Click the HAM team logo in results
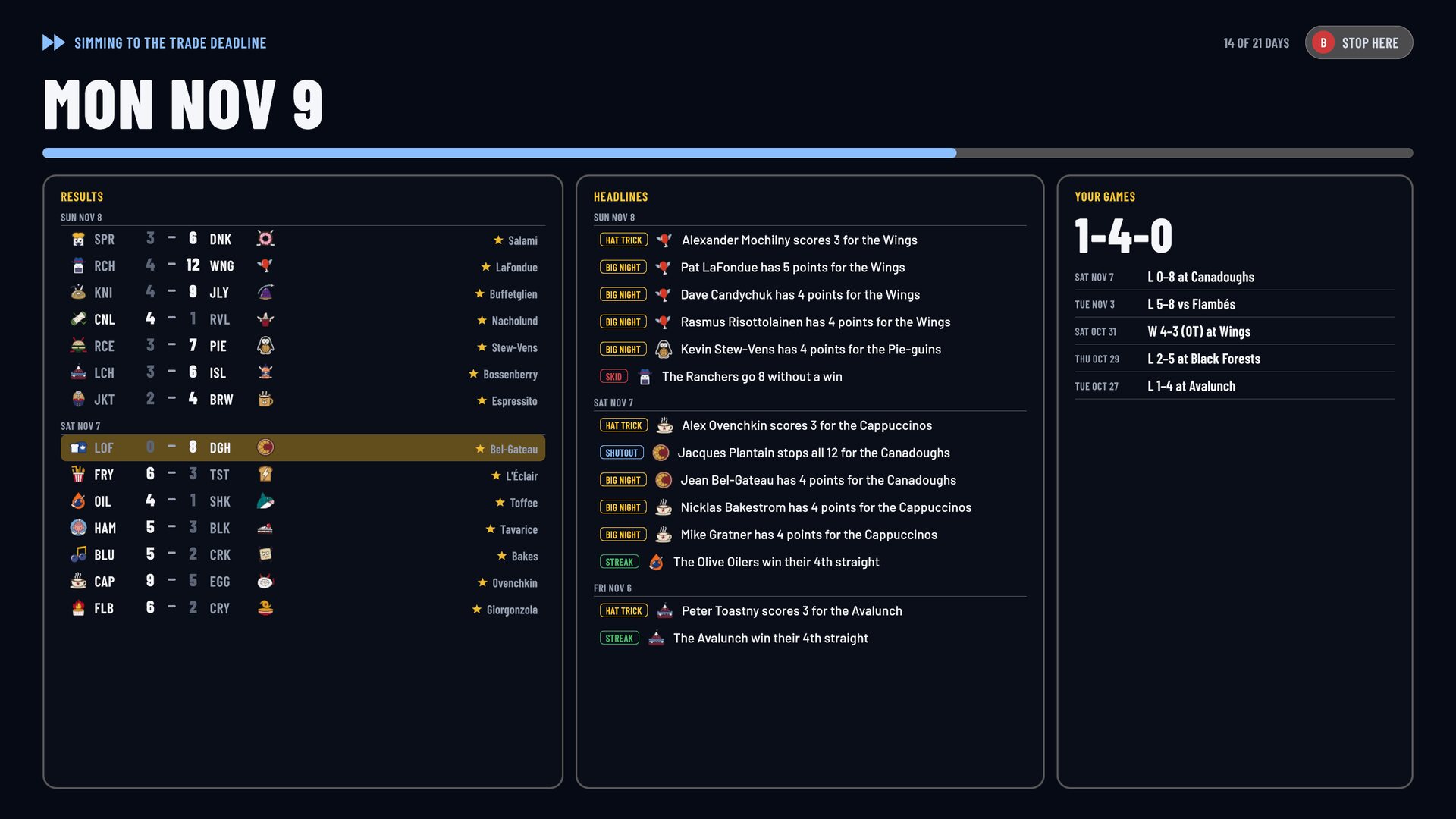1456x819 pixels. point(78,528)
